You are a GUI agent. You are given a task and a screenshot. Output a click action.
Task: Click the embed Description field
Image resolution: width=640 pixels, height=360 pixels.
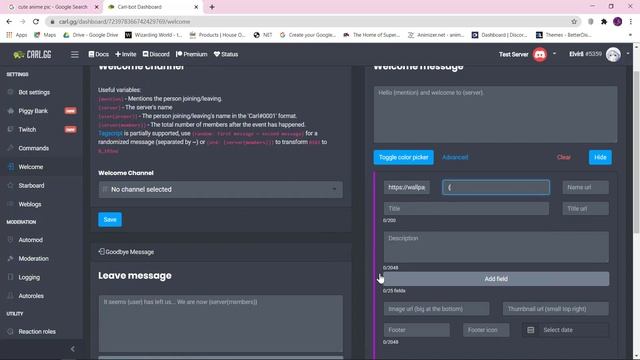496,247
